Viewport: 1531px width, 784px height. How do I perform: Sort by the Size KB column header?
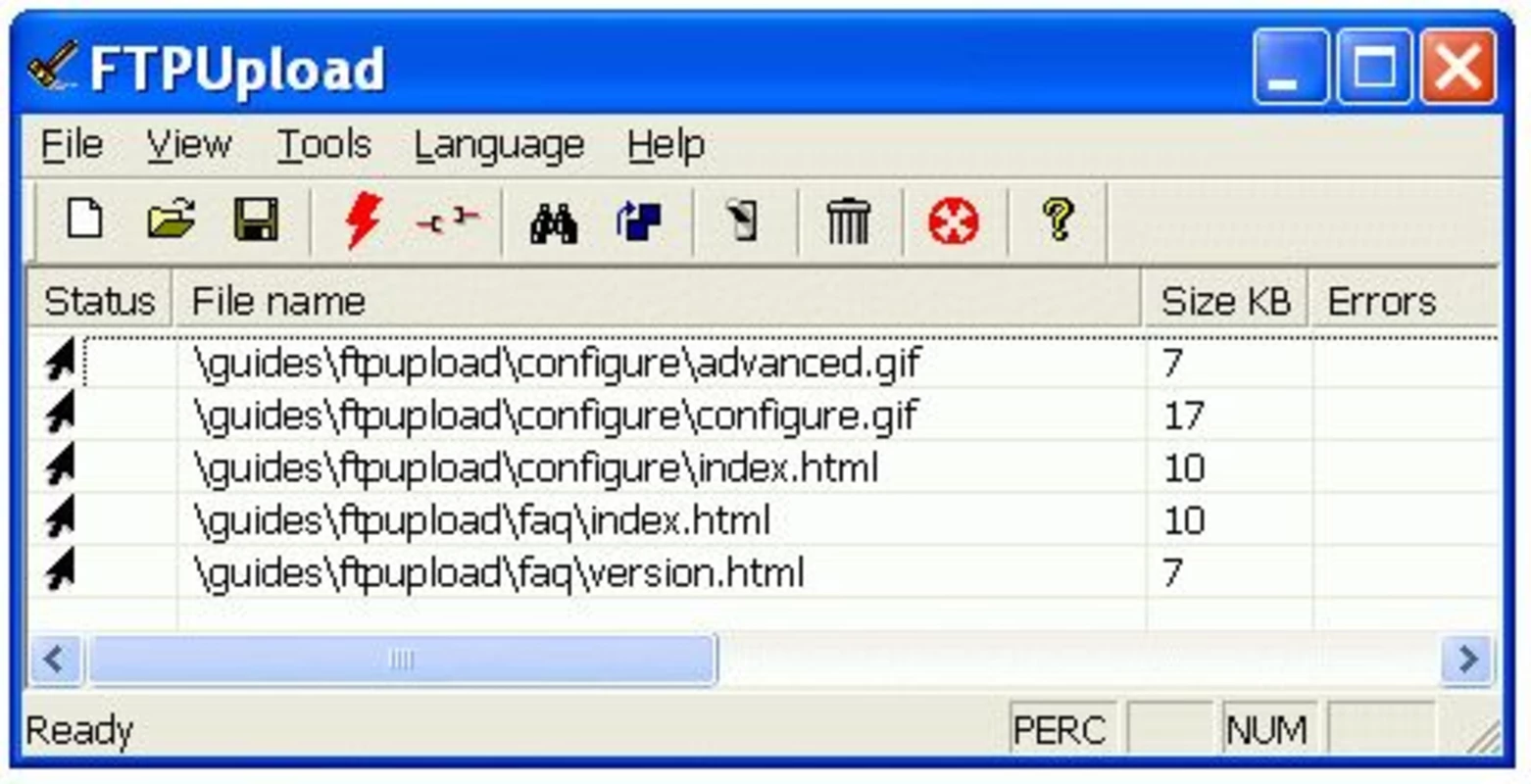[1225, 300]
